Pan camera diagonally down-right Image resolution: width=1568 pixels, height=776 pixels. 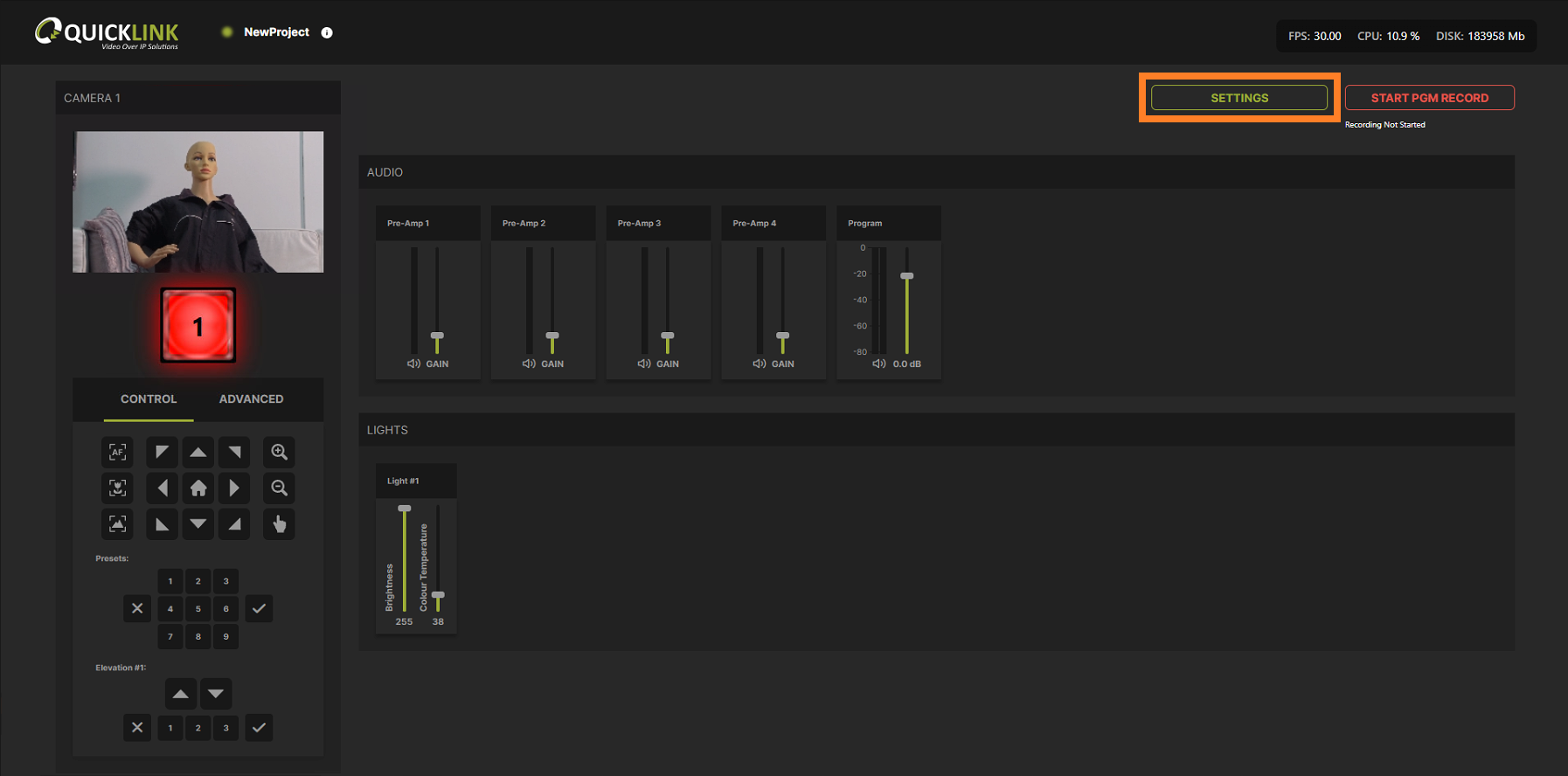(x=234, y=523)
